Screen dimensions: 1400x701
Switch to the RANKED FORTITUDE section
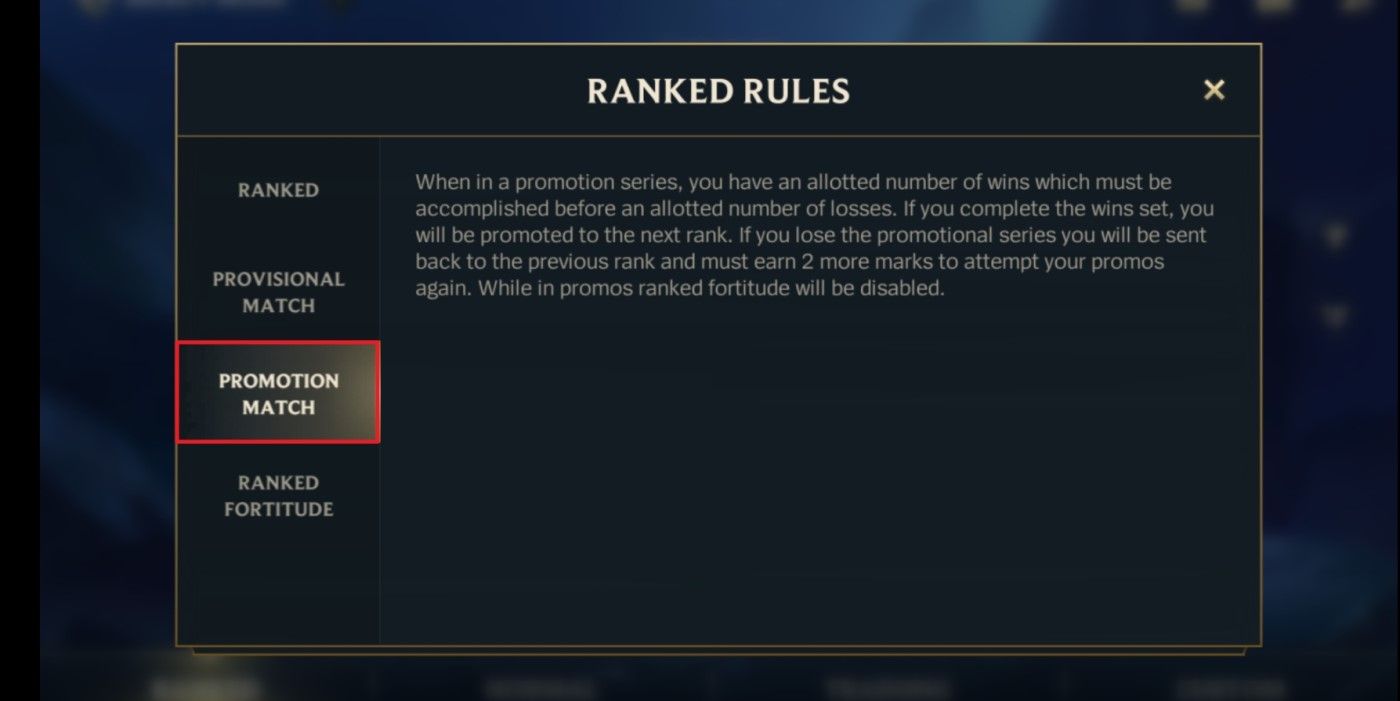pyautogui.click(x=278, y=496)
